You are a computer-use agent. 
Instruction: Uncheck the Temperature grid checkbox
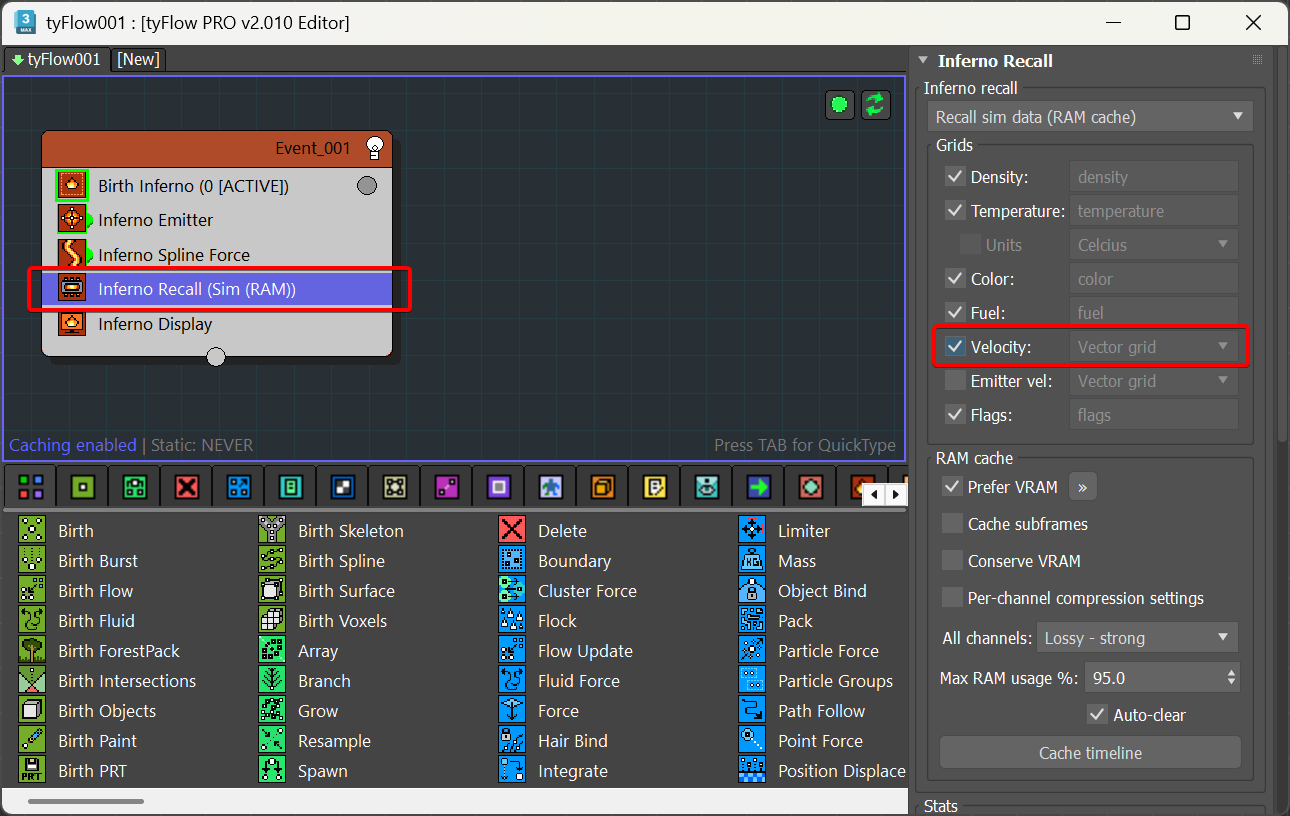(x=955, y=211)
